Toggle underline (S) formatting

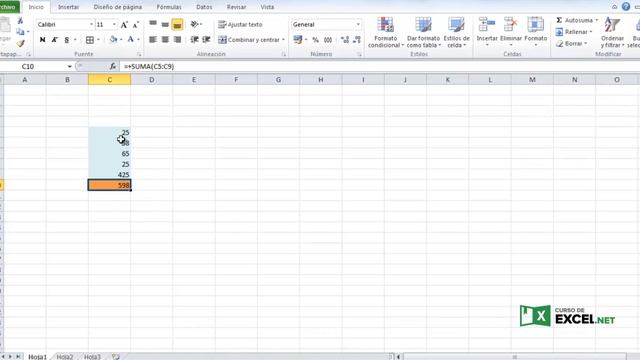[x=67, y=40]
